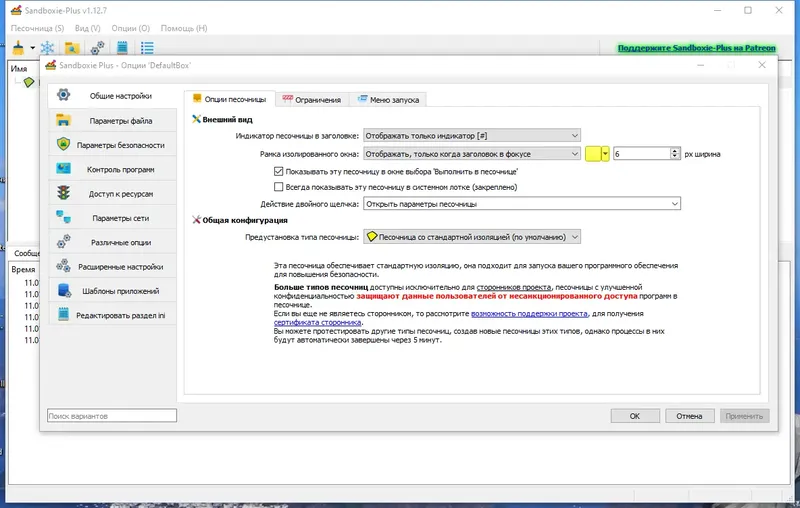Open 'возможность поддержки проекта' link
This screenshot has width=800, height=508.
point(529,313)
